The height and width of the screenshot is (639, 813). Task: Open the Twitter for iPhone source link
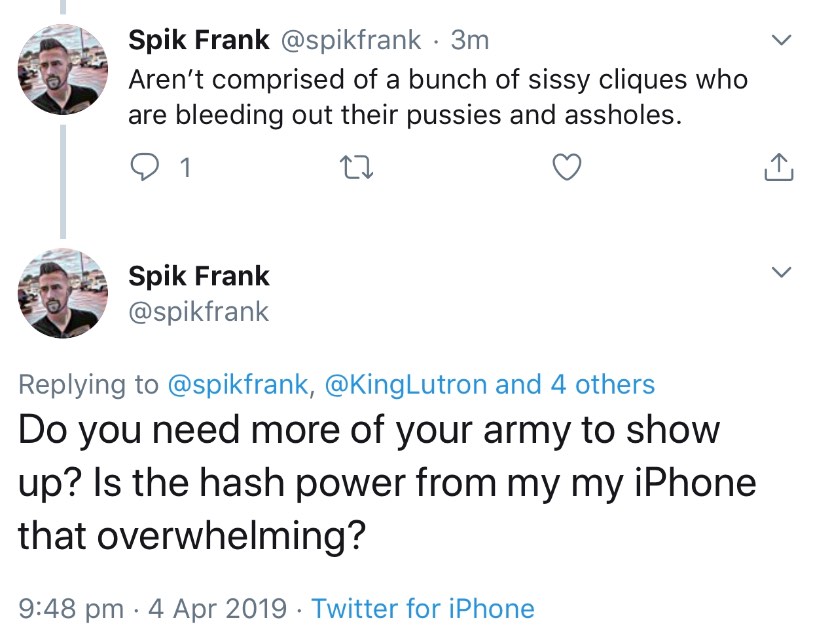(422, 608)
